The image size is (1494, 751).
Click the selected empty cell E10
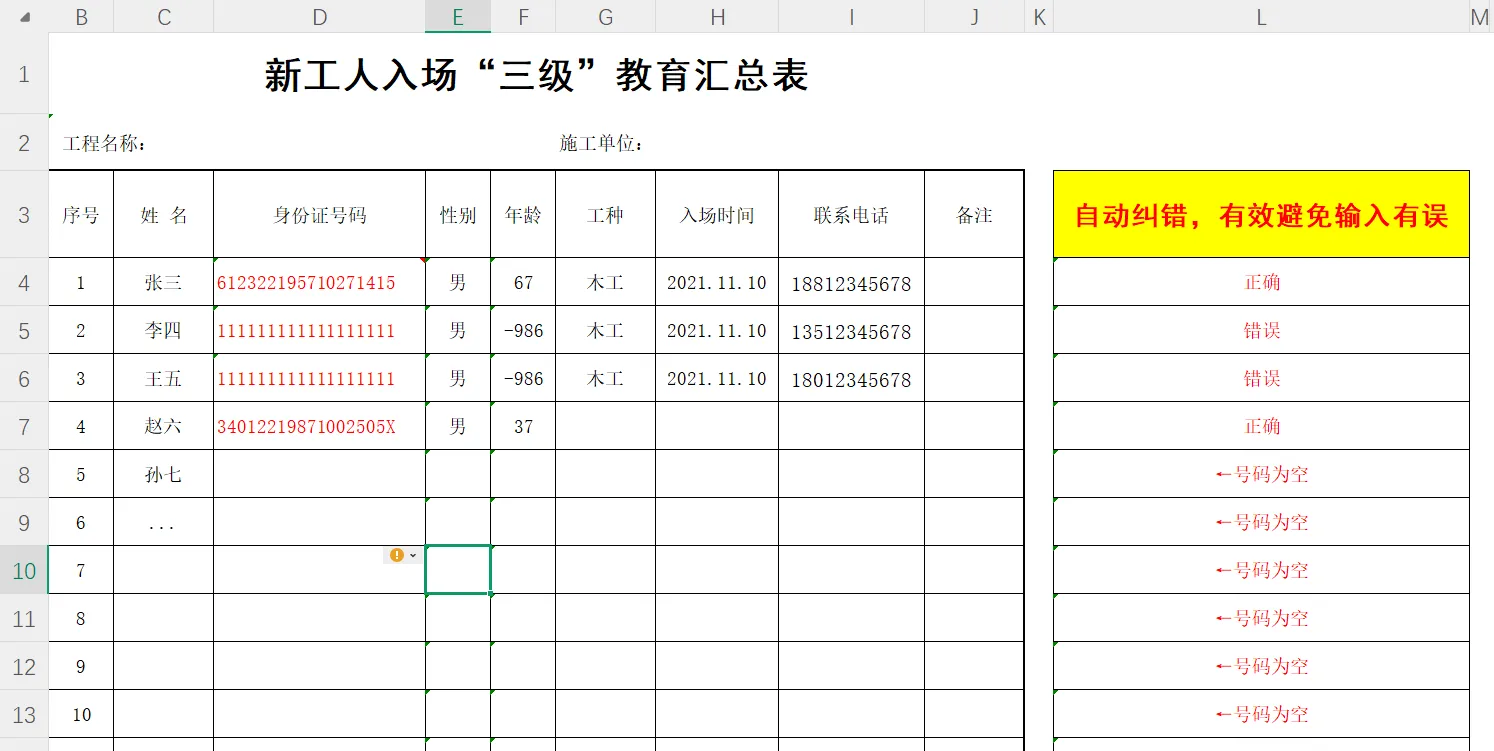[x=458, y=570]
